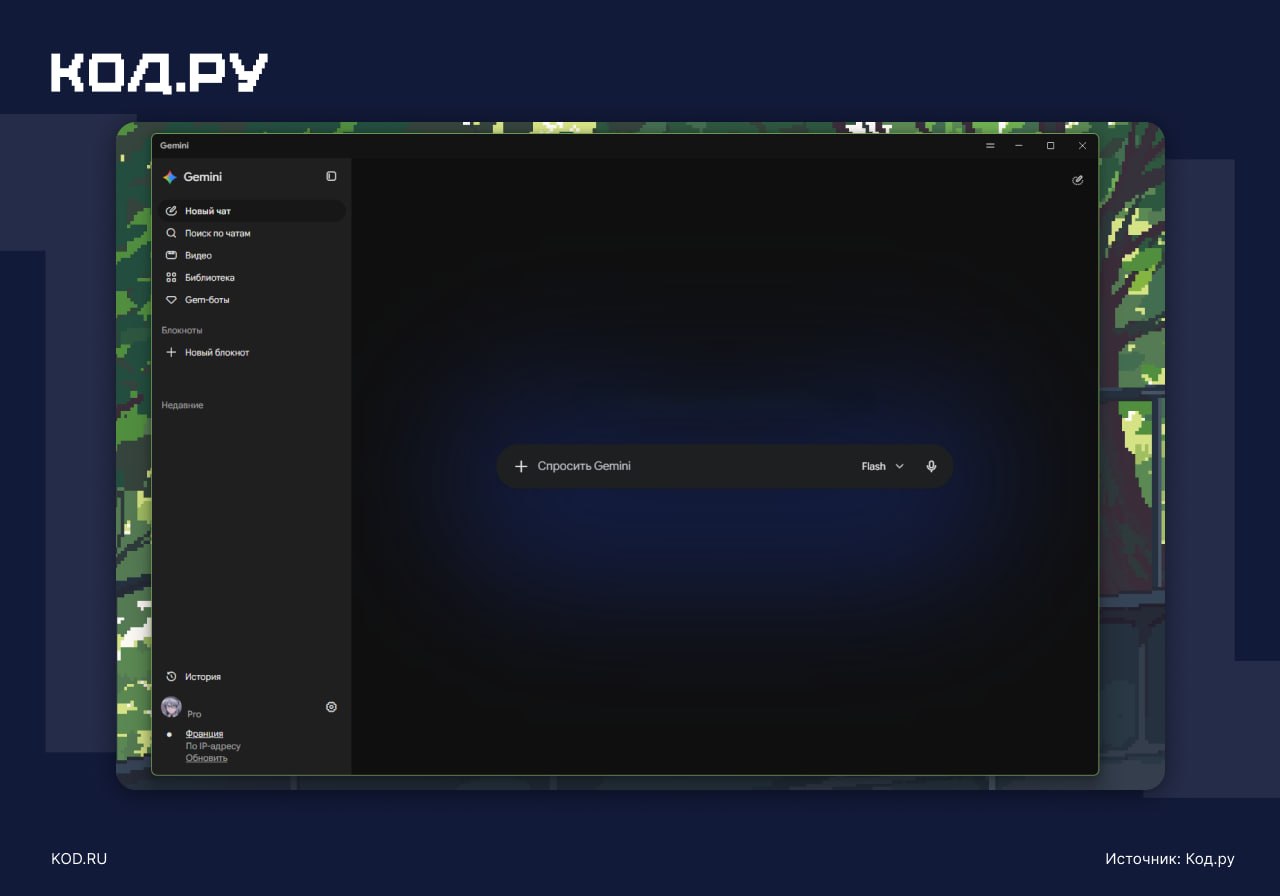Click the Франция location link

[204, 734]
